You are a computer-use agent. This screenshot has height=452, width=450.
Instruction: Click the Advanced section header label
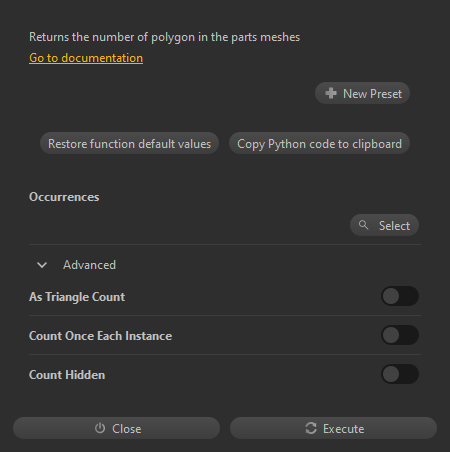[89, 265]
